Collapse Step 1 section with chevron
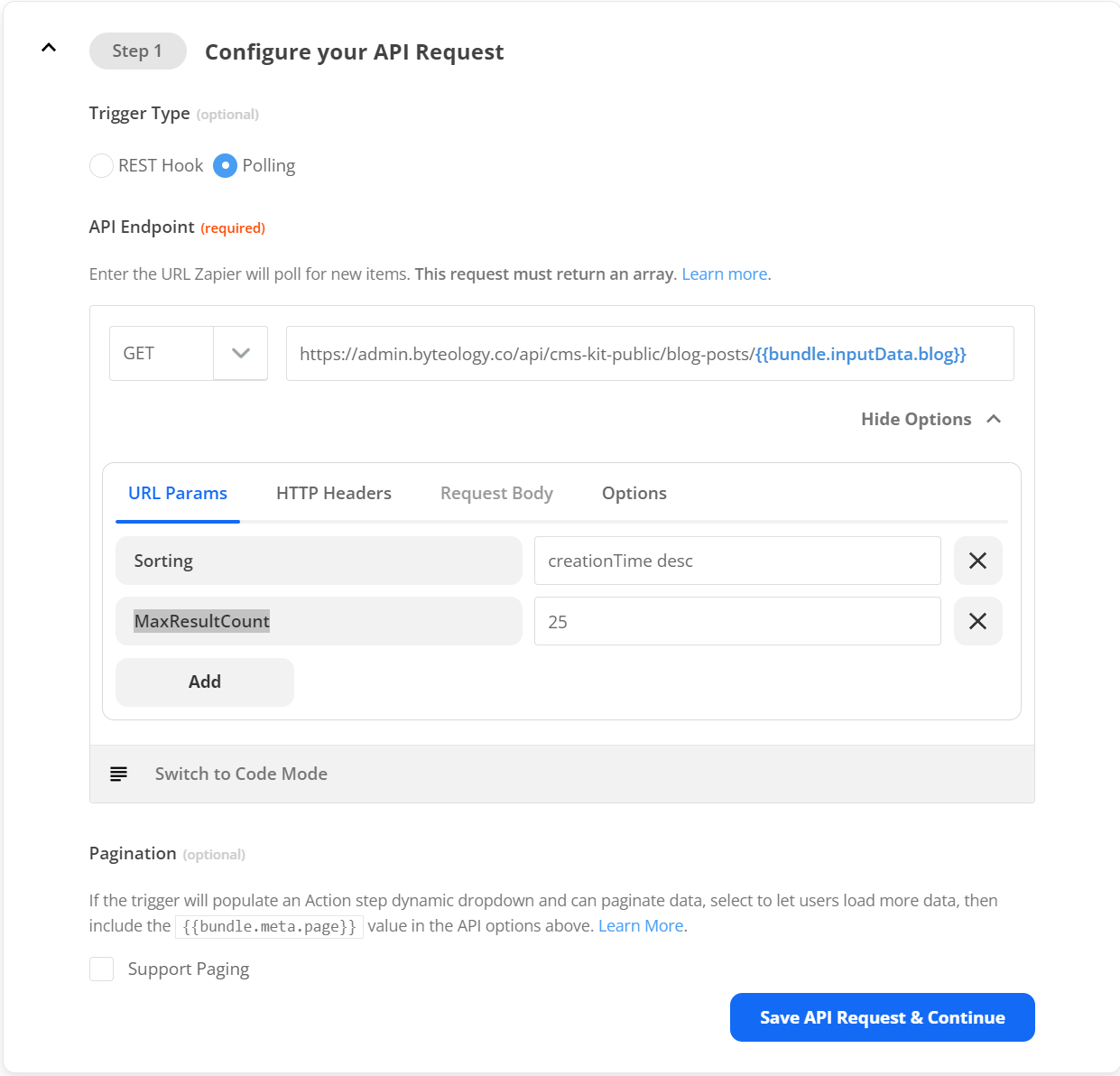Viewport: 1120px width, 1076px height. click(x=49, y=48)
